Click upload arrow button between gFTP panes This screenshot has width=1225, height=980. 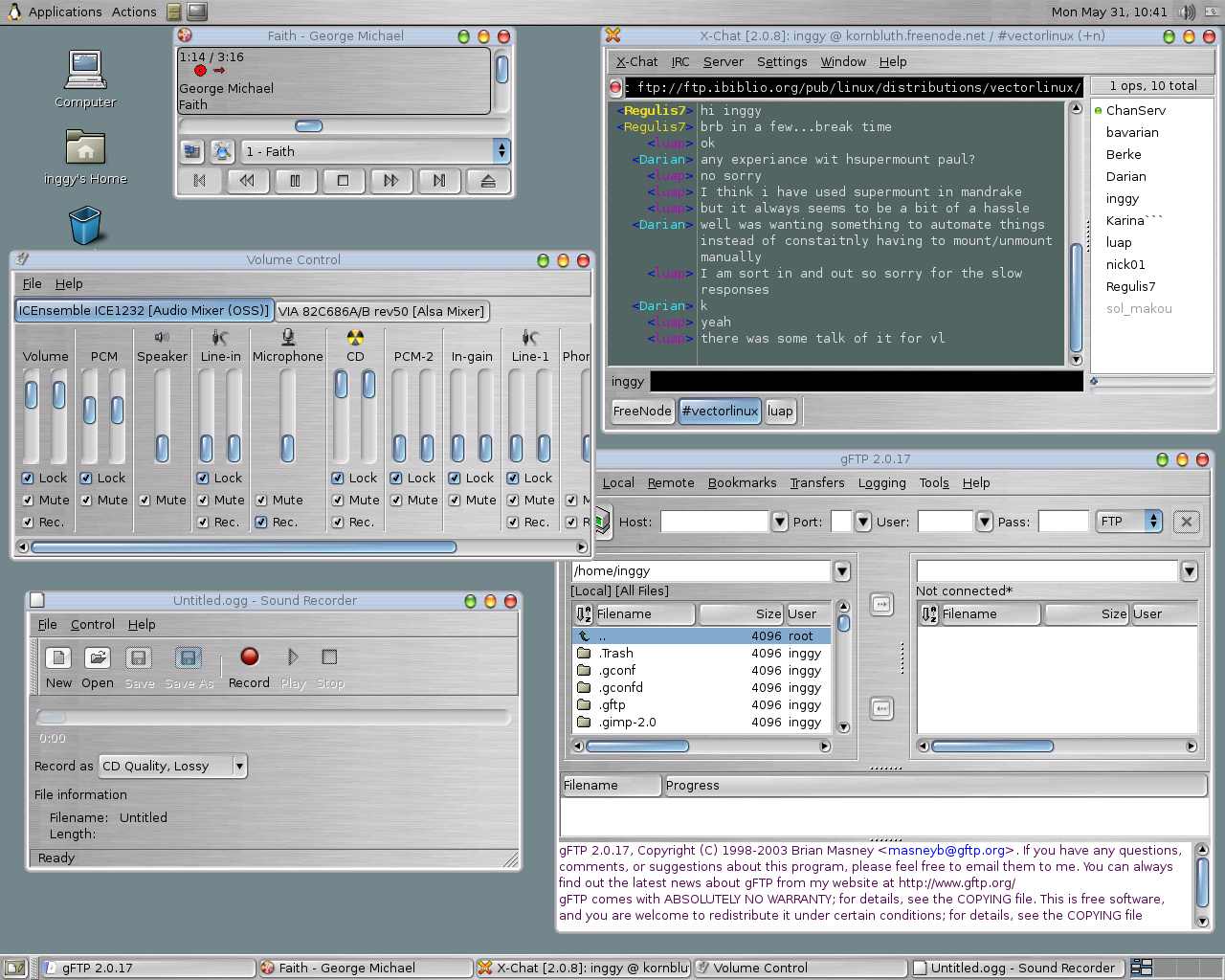pos(881,604)
